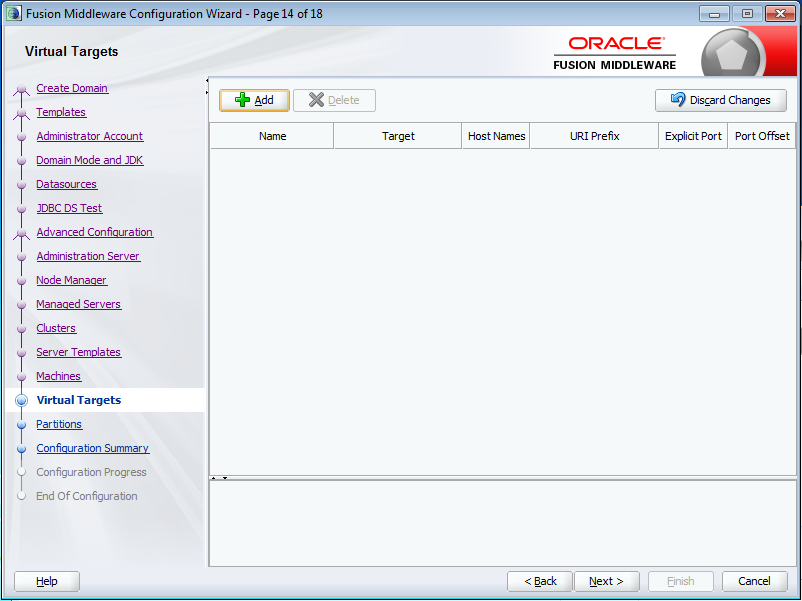
Task: Maximize the wizard window
Action: [x=747, y=14]
